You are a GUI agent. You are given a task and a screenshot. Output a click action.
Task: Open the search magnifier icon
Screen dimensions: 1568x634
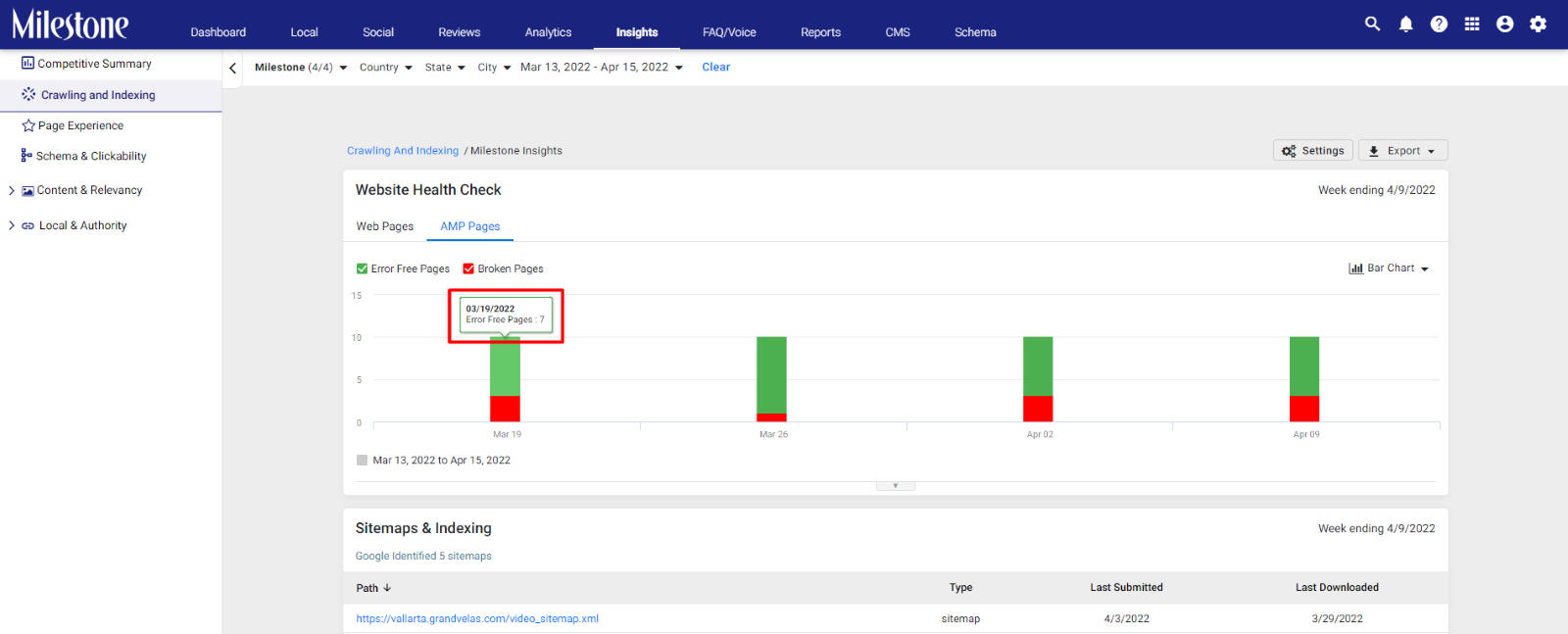click(1372, 24)
